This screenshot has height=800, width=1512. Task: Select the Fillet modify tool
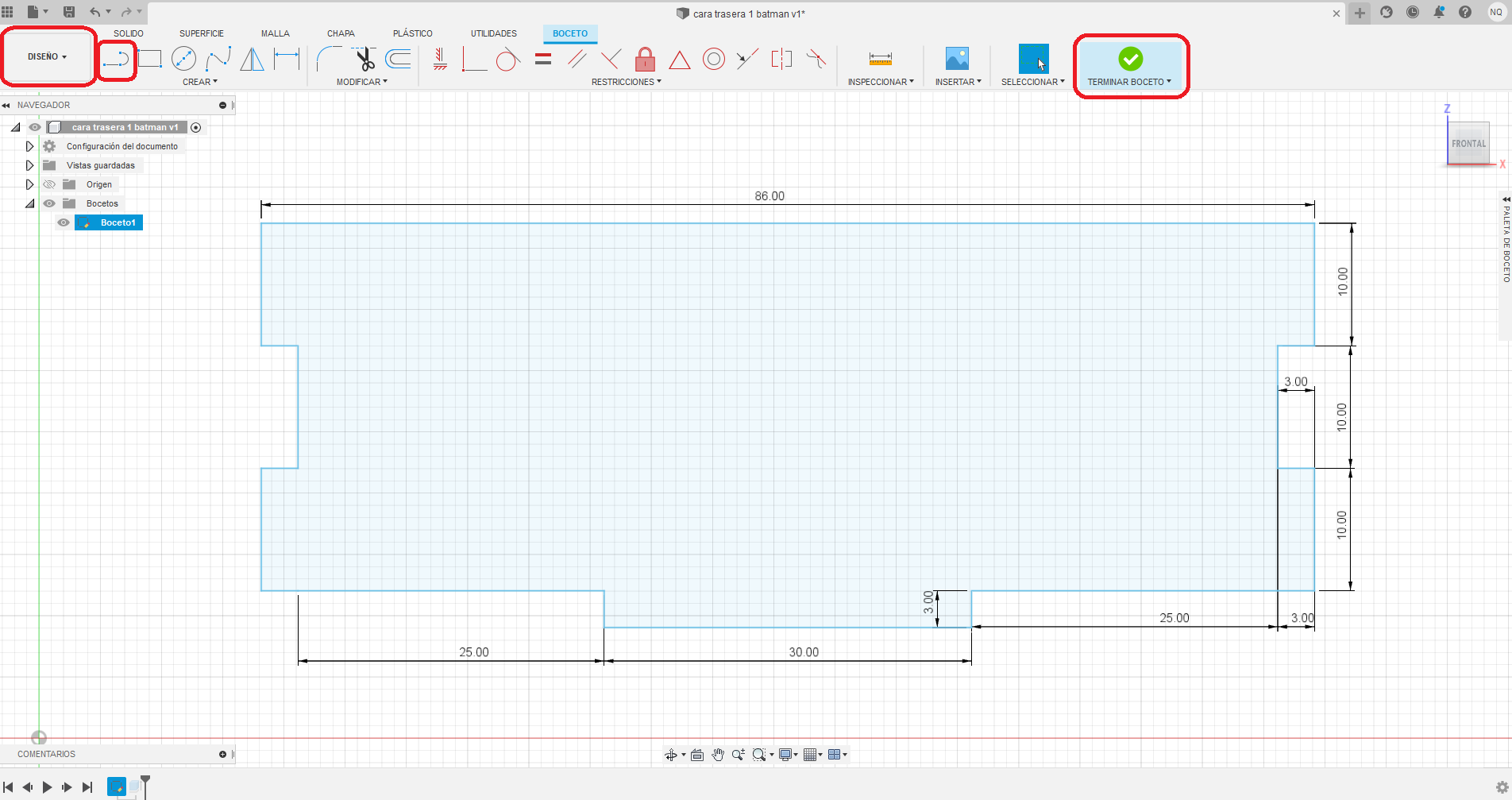329,59
